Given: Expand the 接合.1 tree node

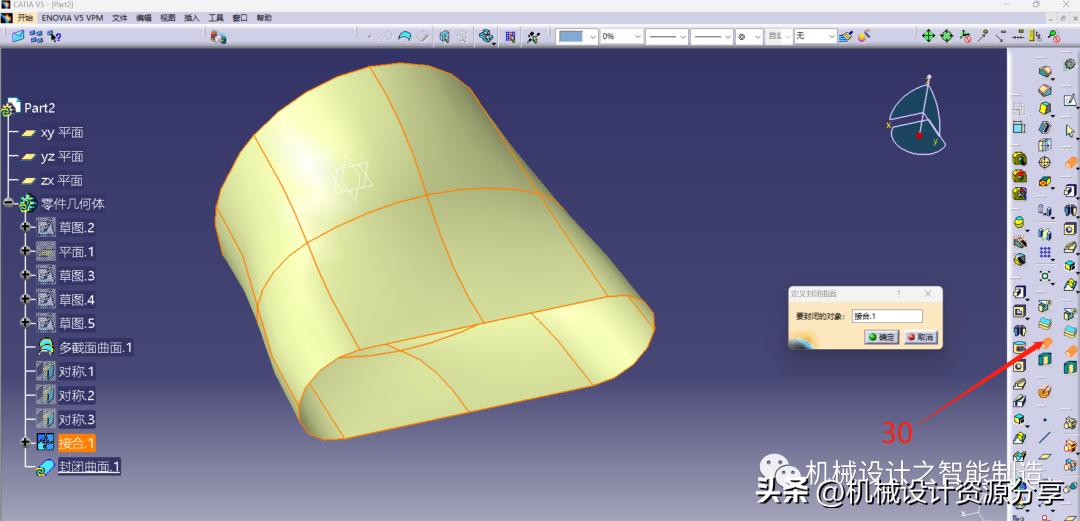Looking at the screenshot, I should [x=26, y=442].
